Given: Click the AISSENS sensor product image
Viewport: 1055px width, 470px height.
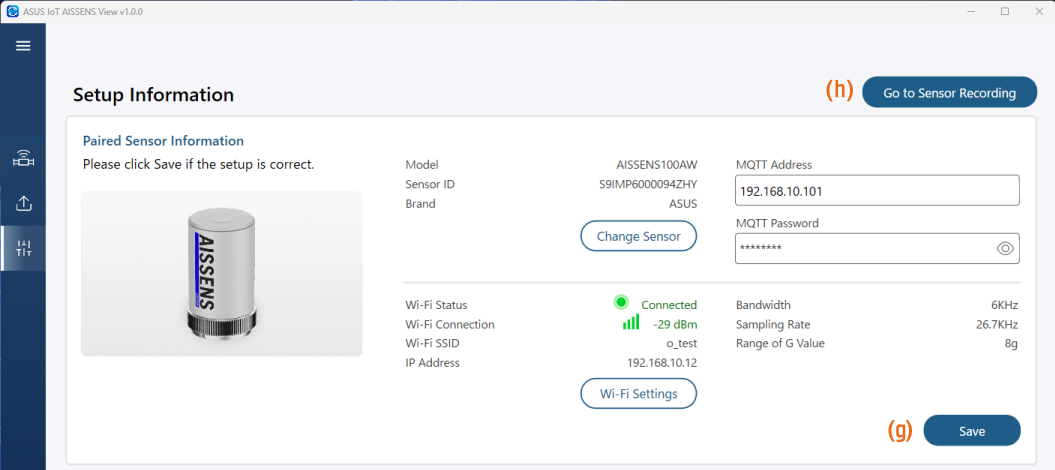Looking at the screenshot, I should [221, 274].
